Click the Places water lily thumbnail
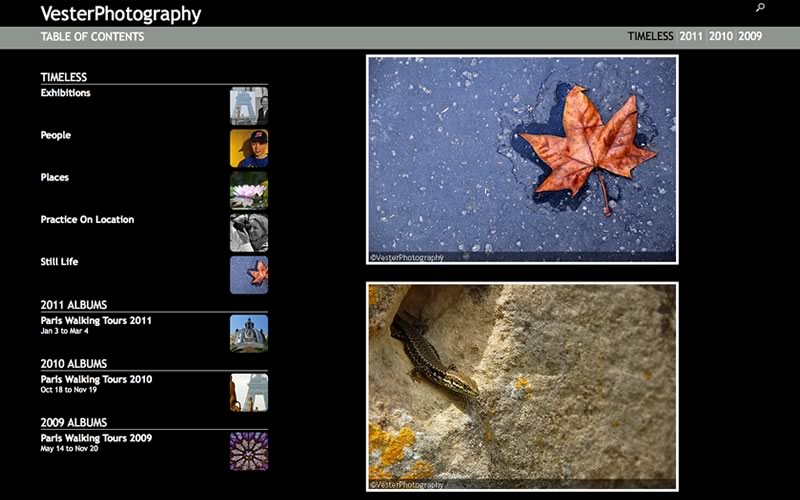 point(248,190)
